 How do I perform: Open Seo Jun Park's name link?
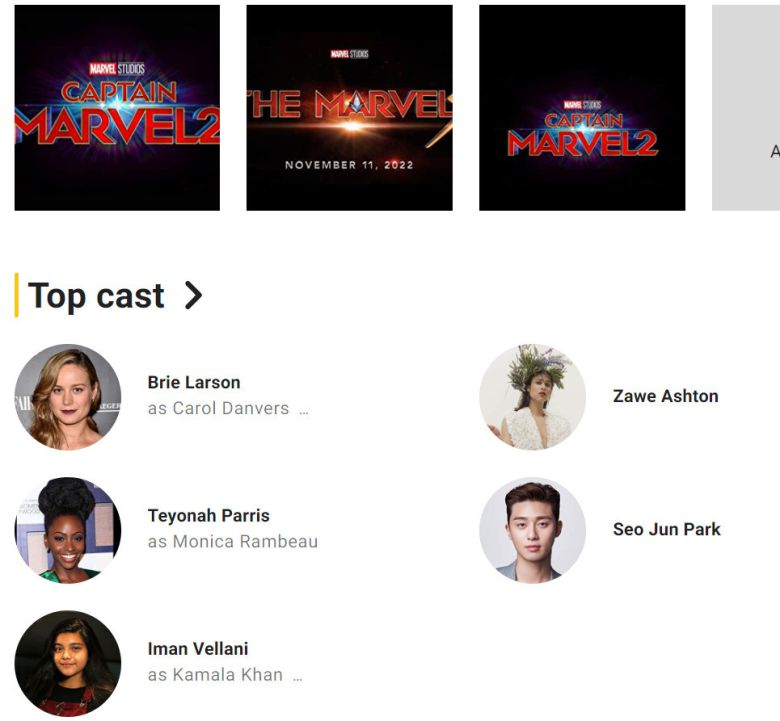666,529
